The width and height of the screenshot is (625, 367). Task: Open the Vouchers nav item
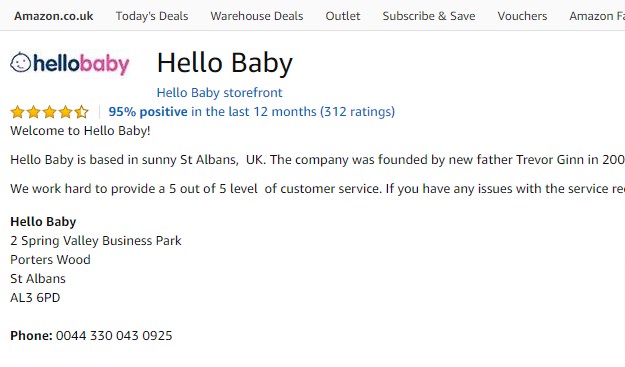(522, 16)
